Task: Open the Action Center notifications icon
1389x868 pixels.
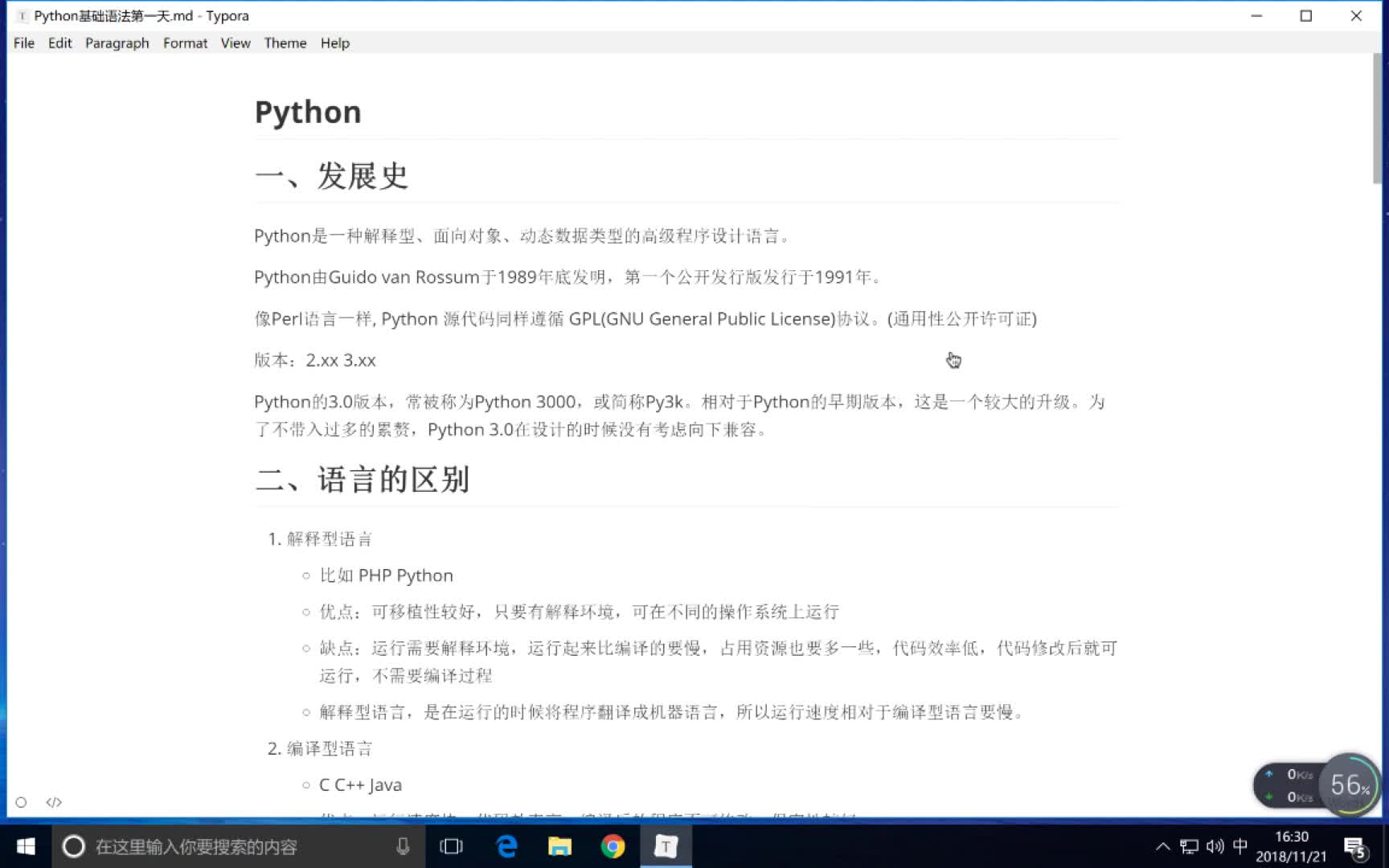Action: 1355,847
